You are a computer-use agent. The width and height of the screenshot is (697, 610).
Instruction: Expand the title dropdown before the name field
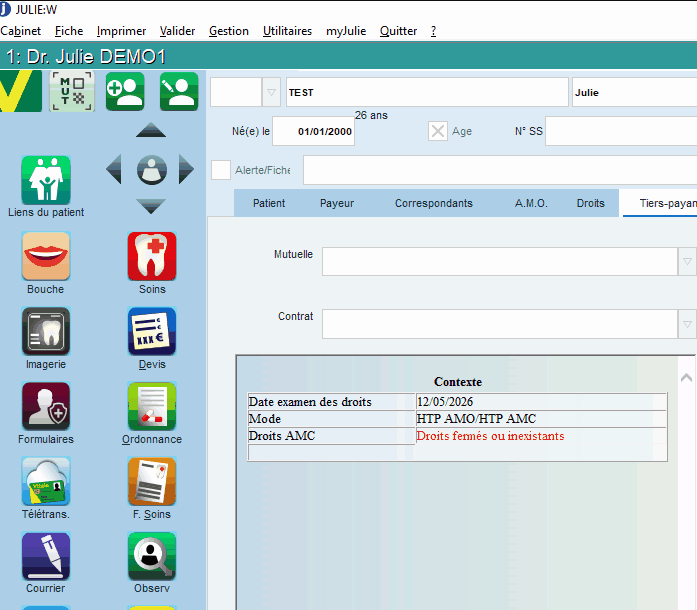[271, 92]
